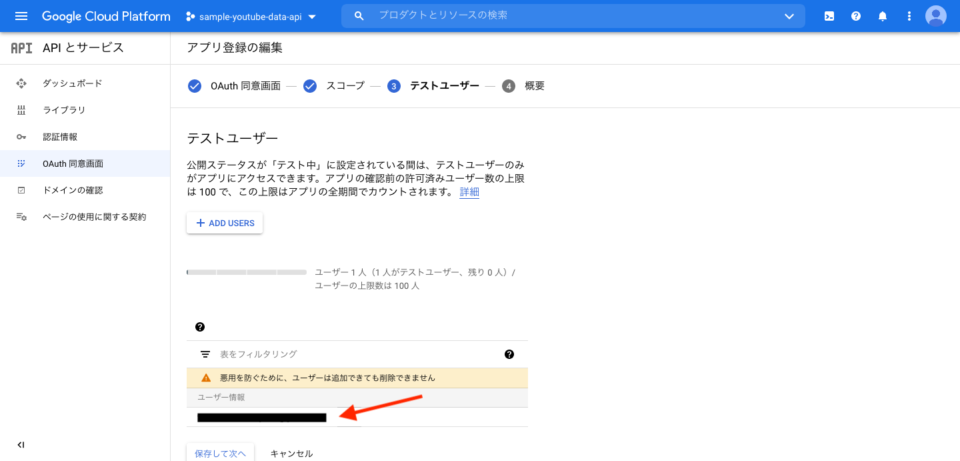Open the notifications bell

882,17
